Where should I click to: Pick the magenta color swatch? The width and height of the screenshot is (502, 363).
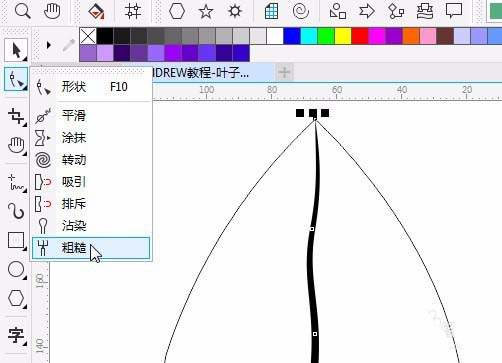point(377,36)
